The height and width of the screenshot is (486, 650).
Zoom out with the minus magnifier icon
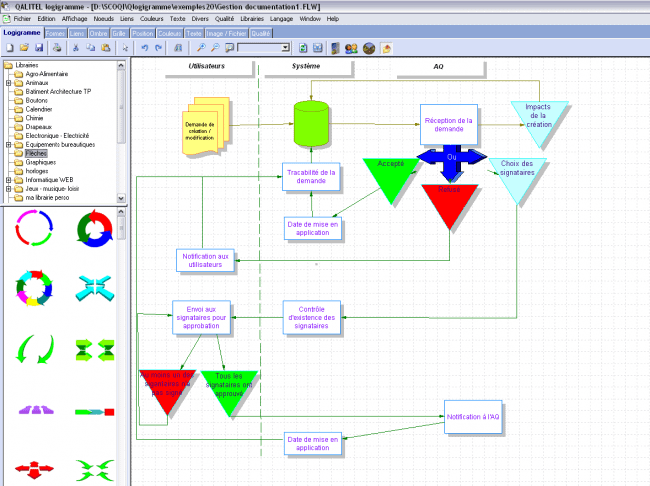[215, 48]
